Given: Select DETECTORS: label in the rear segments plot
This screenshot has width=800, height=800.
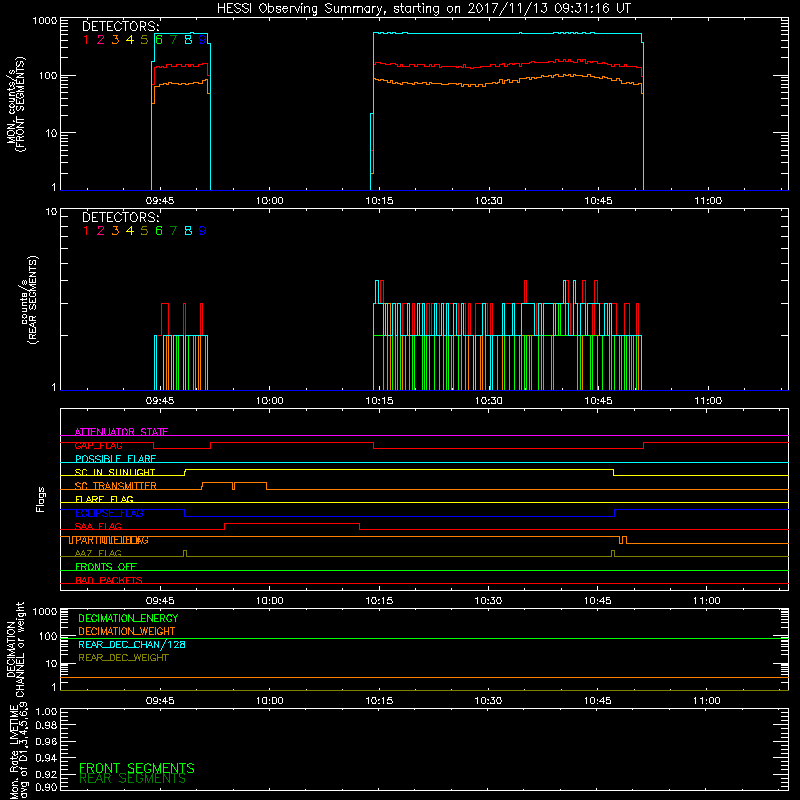Looking at the screenshot, I should pos(121,217).
